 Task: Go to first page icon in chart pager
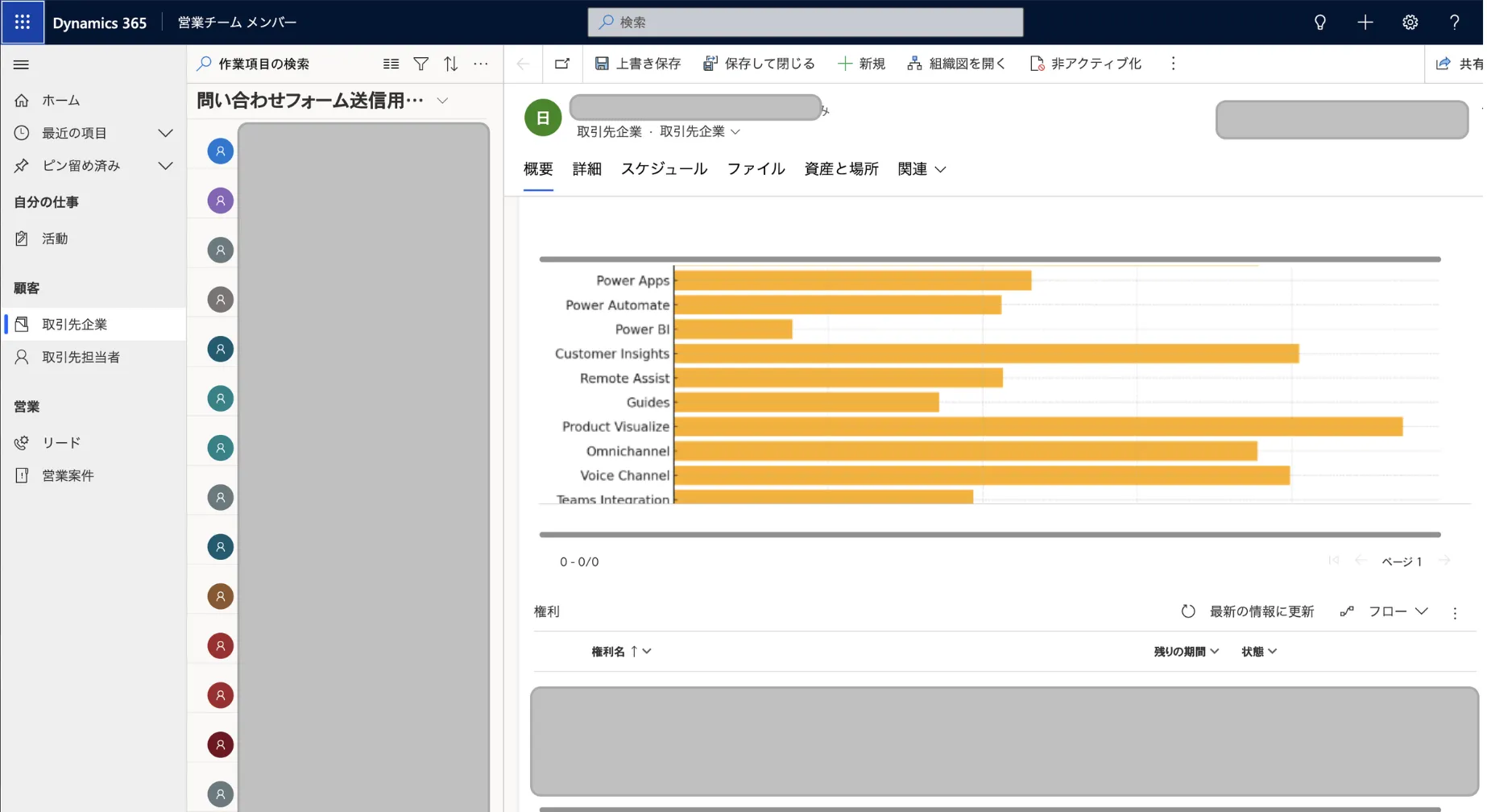tap(1334, 561)
